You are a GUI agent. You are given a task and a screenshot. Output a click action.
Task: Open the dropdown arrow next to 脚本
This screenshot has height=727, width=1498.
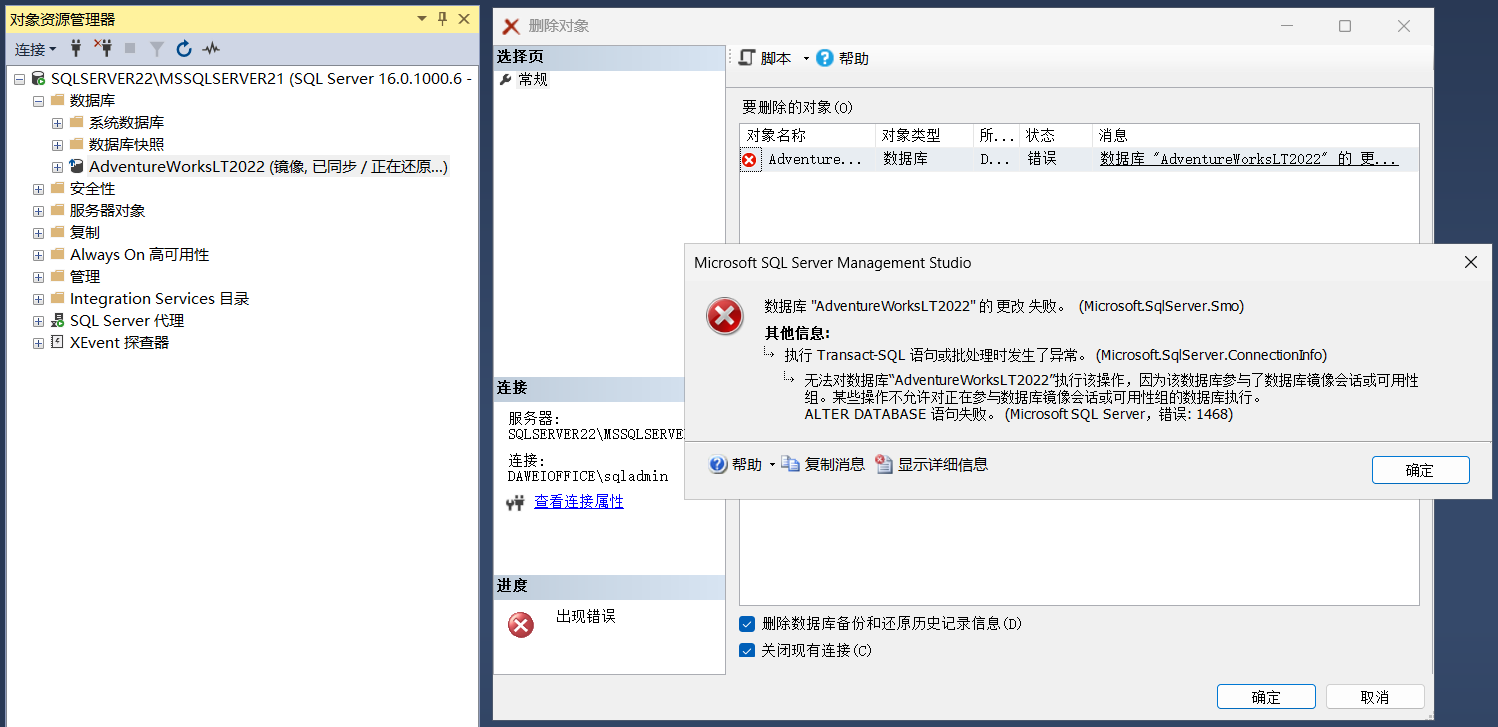806,59
